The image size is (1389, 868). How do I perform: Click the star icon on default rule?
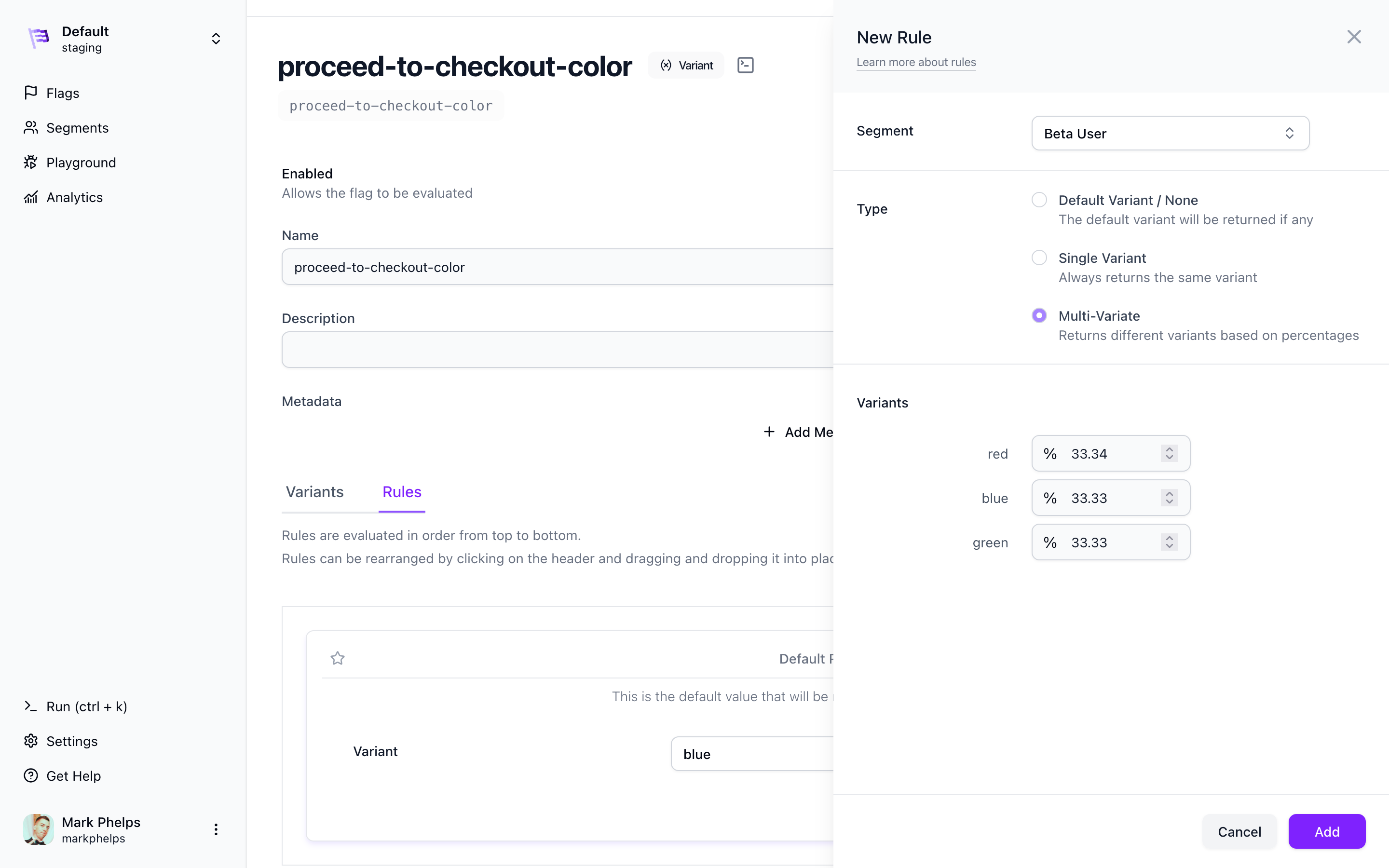(338, 658)
